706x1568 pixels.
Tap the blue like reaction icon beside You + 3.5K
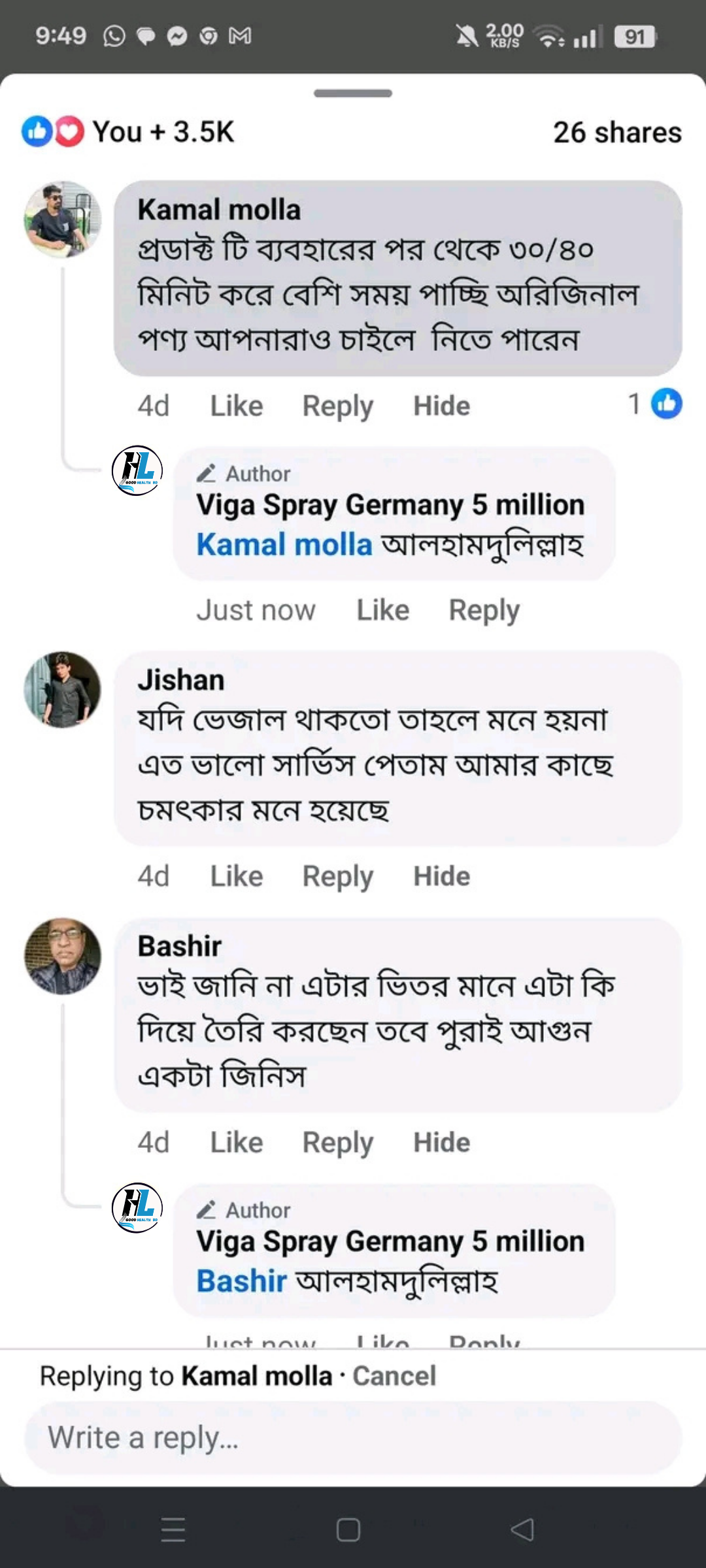click(37, 131)
